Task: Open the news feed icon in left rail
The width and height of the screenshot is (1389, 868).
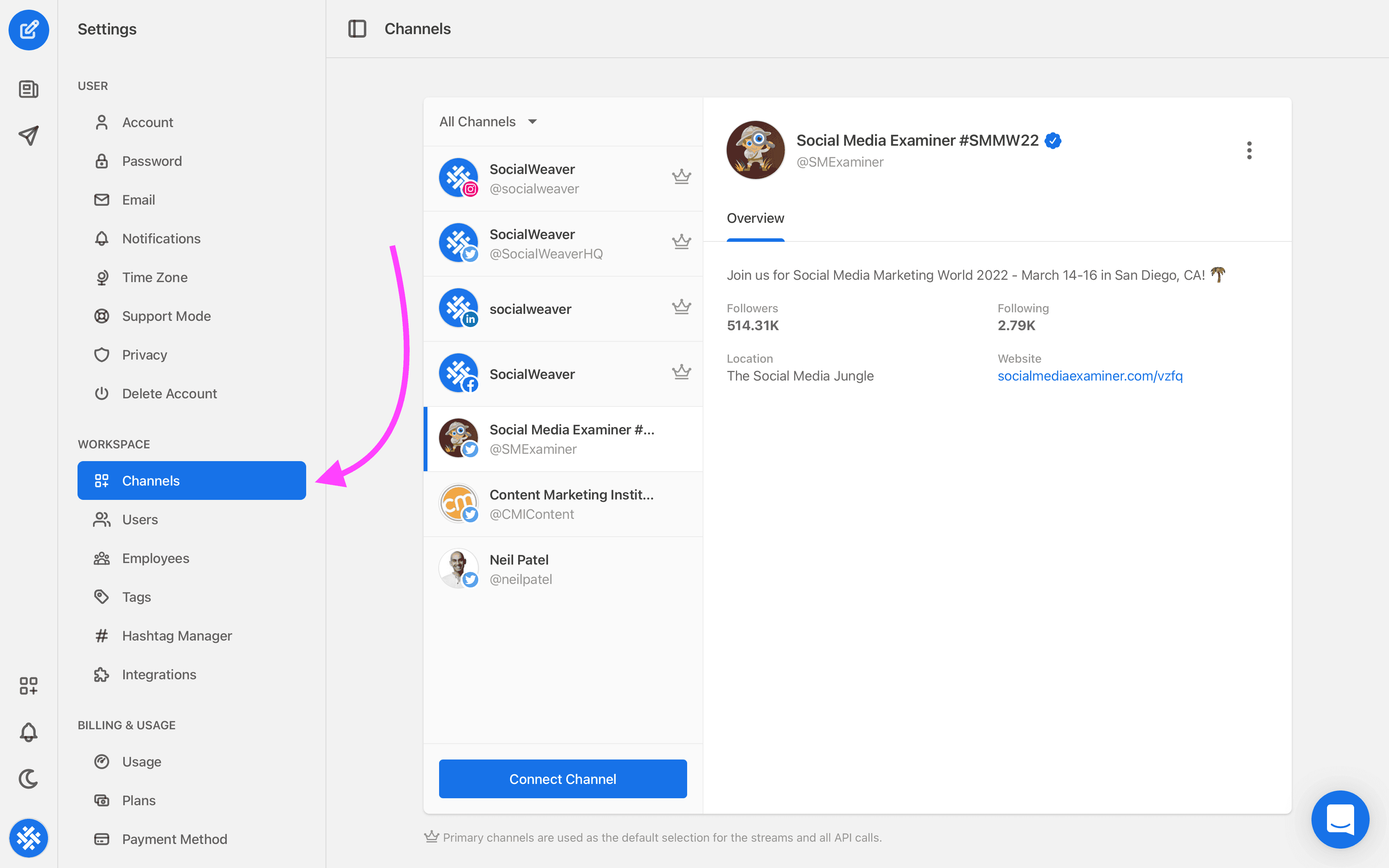Action: [29, 89]
